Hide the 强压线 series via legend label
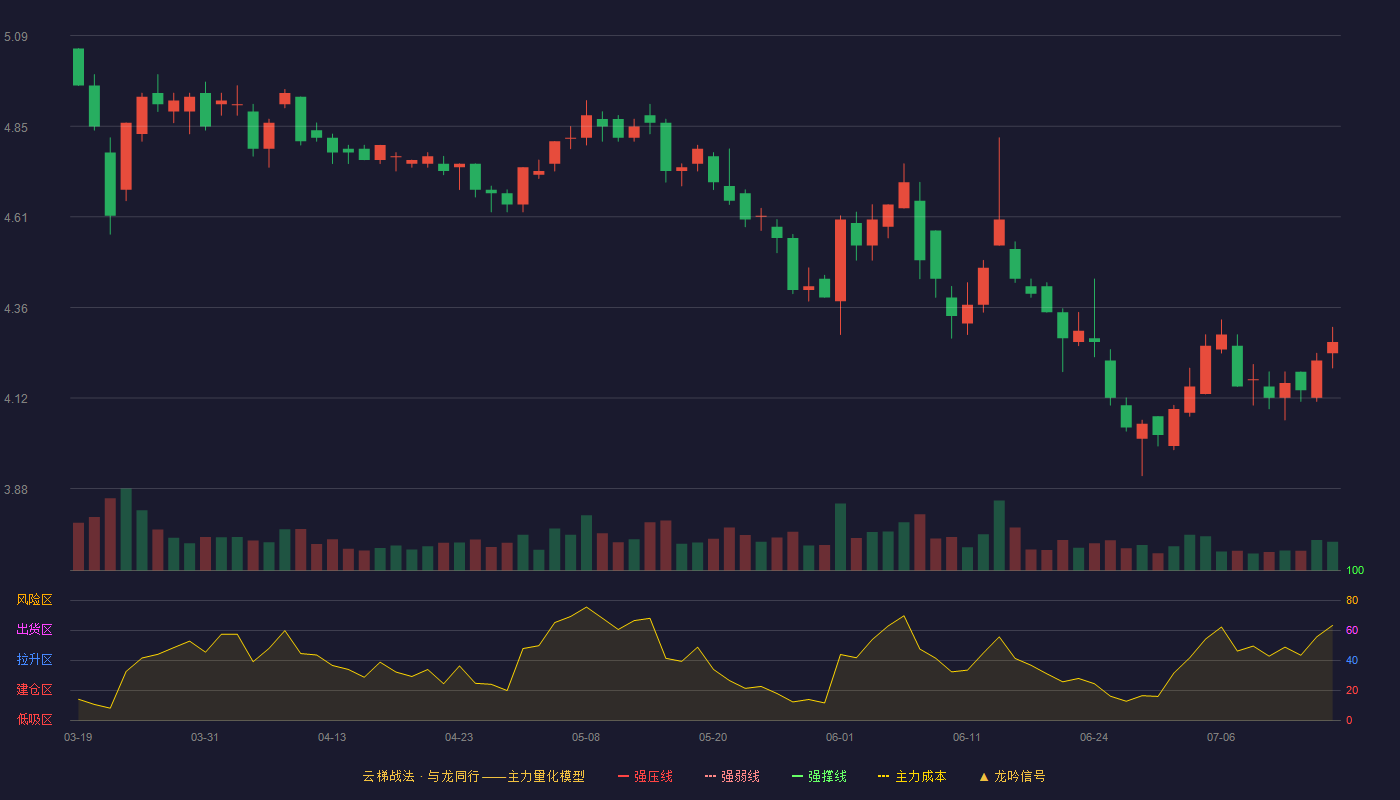 [x=653, y=776]
